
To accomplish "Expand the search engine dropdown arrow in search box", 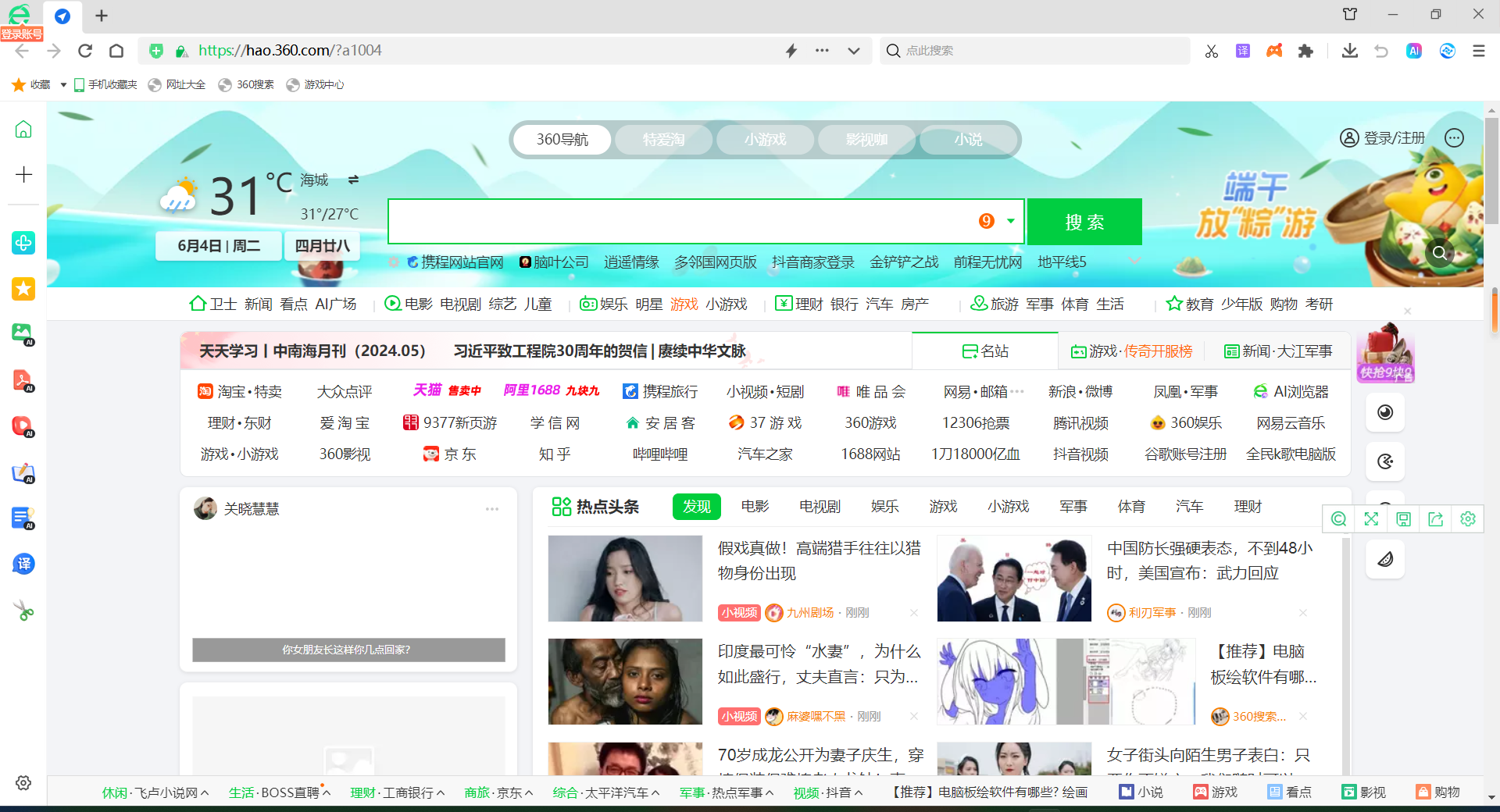I will click(x=1011, y=221).
